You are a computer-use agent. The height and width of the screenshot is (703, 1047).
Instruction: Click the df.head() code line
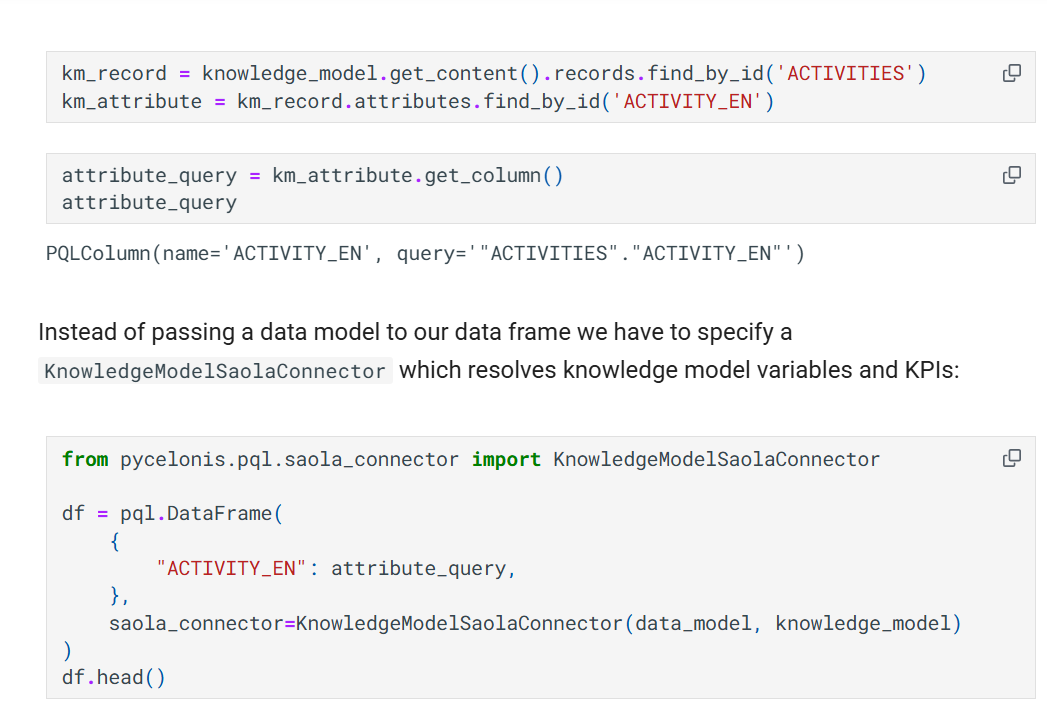pos(113,678)
